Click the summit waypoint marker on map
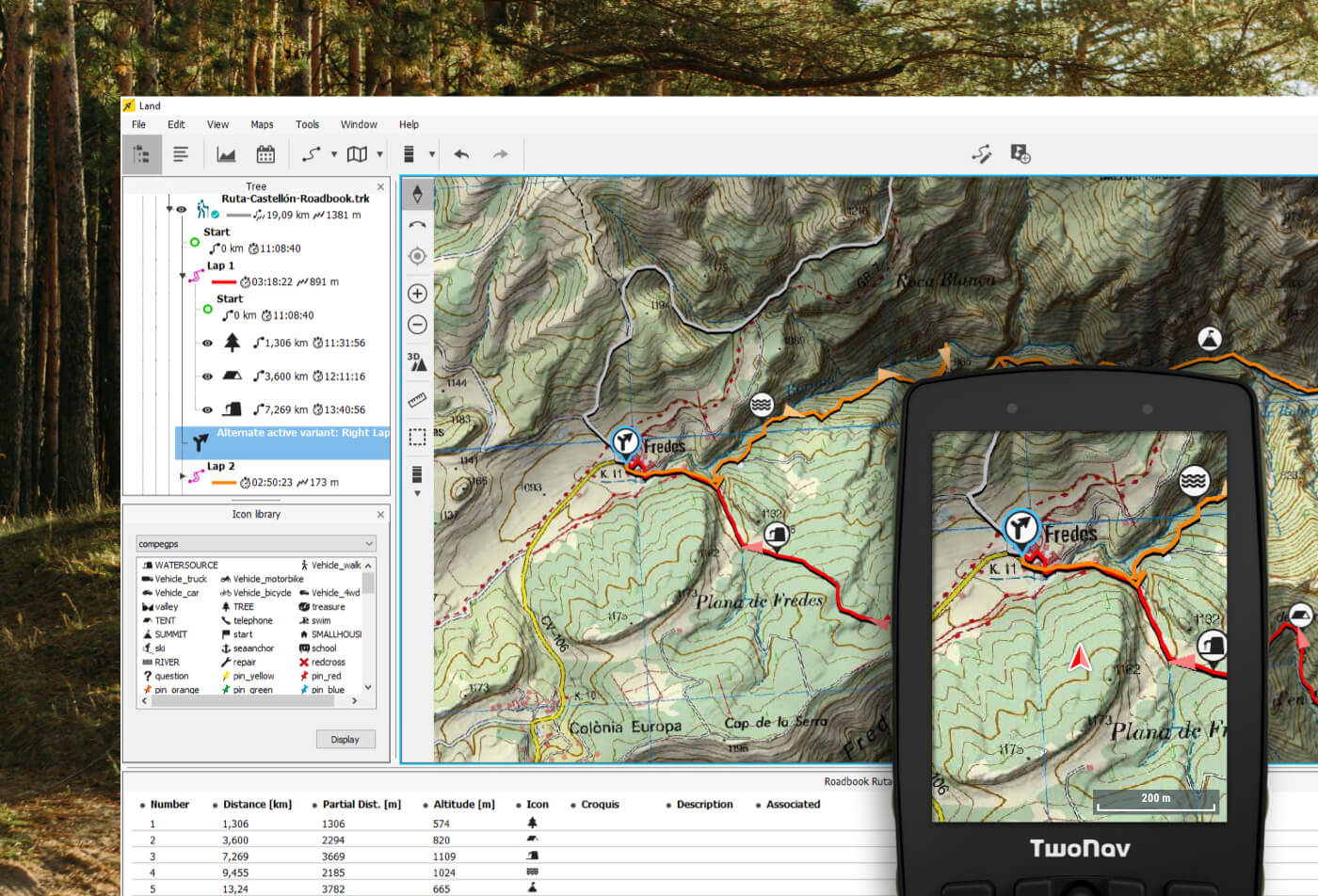The height and width of the screenshot is (896, 1318). 1210,339
